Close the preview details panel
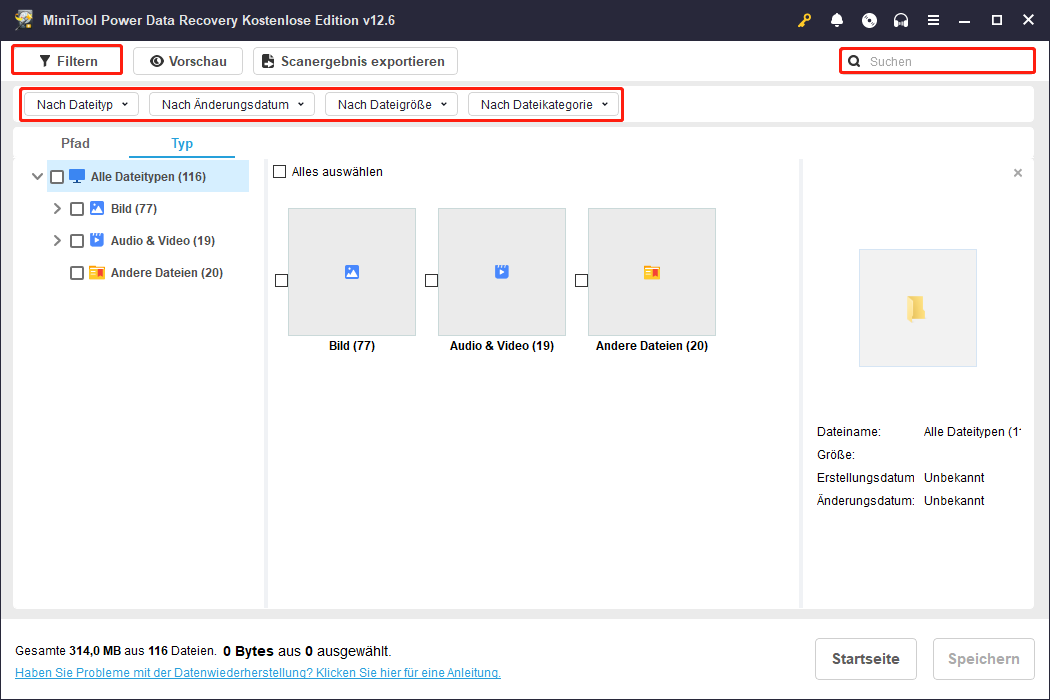Image resolution: width=1050 pixels, height=700 pixels. (x=1018, y=173)
